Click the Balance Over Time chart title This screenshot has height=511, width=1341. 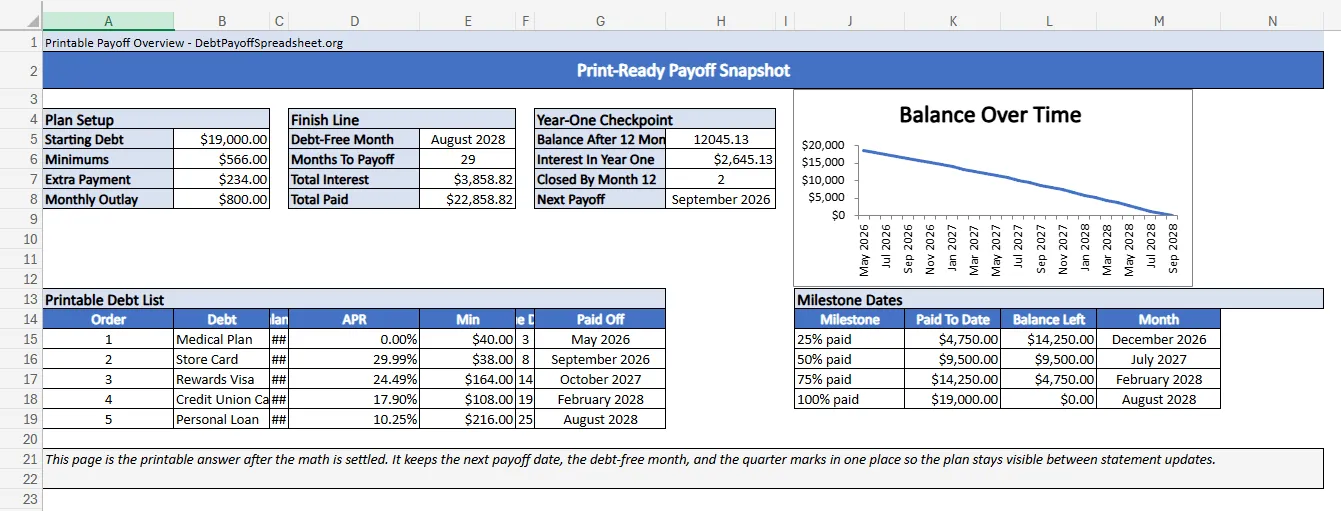click(990, 114)
